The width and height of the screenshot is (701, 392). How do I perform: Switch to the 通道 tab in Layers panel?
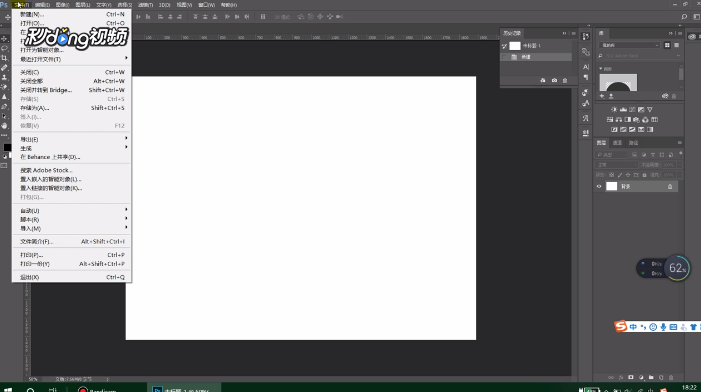coord(617,143)
